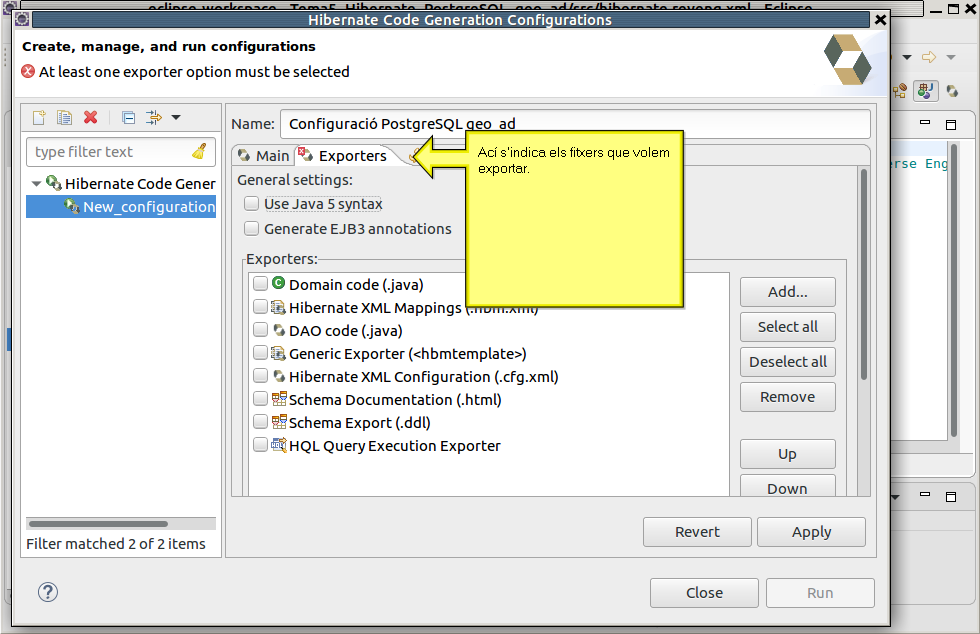This screenshot has width=980, height=634.
Task: Click the Eclipse editor vertical scrollbar
Action: click(954, 291)
